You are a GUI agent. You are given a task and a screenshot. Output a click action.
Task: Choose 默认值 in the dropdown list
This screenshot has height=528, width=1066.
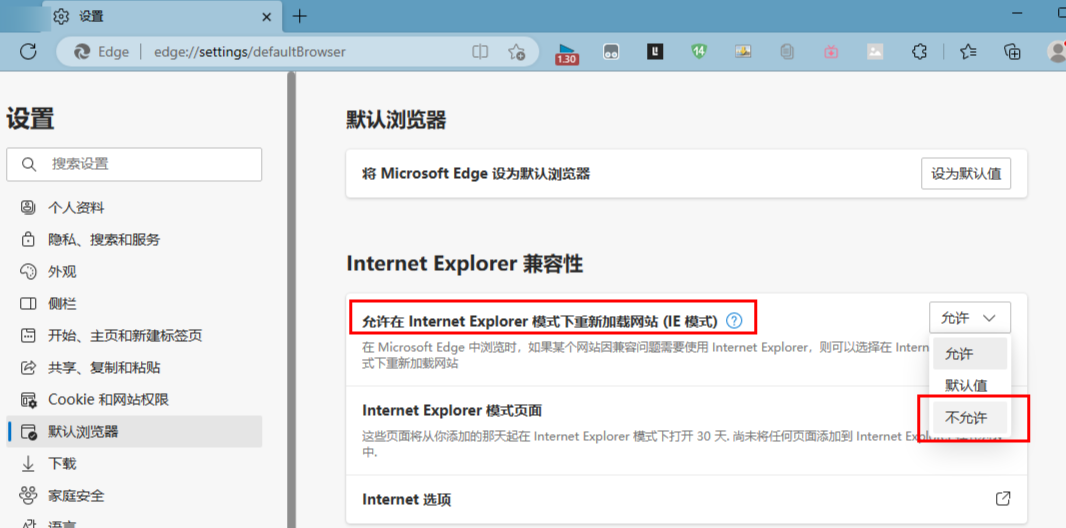[x=966, y=386]
